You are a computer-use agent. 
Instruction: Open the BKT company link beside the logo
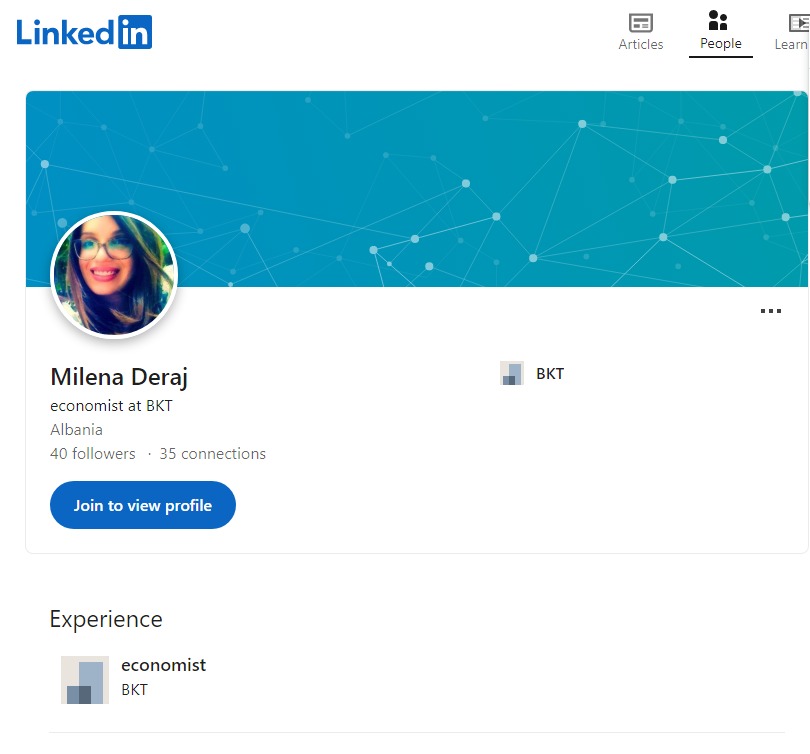550,374
